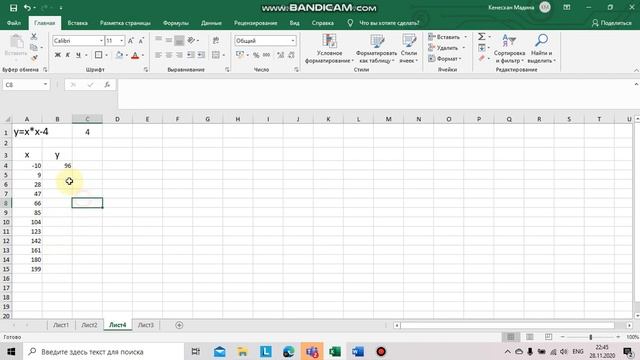Screen dimensions: 640x360
Task: Click the Wrap Text icon
Action: (216, 40)
